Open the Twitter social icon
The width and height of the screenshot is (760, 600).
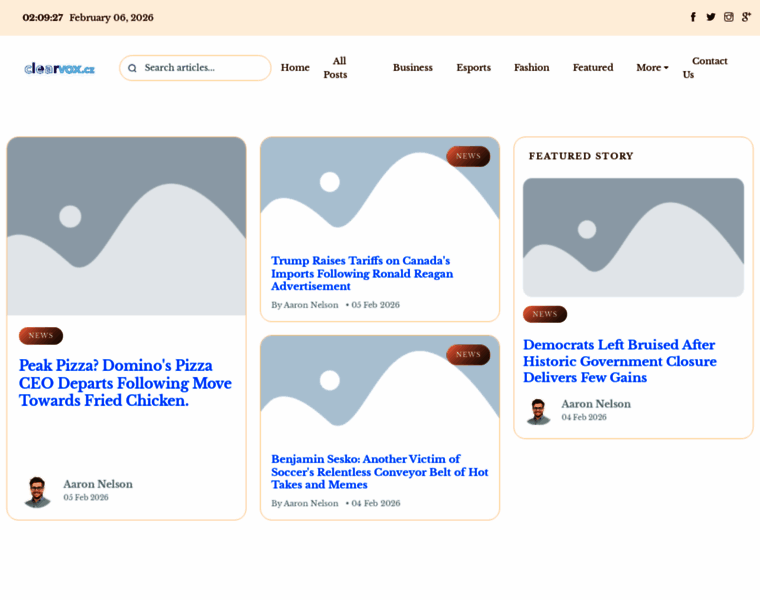pos(711,17)
